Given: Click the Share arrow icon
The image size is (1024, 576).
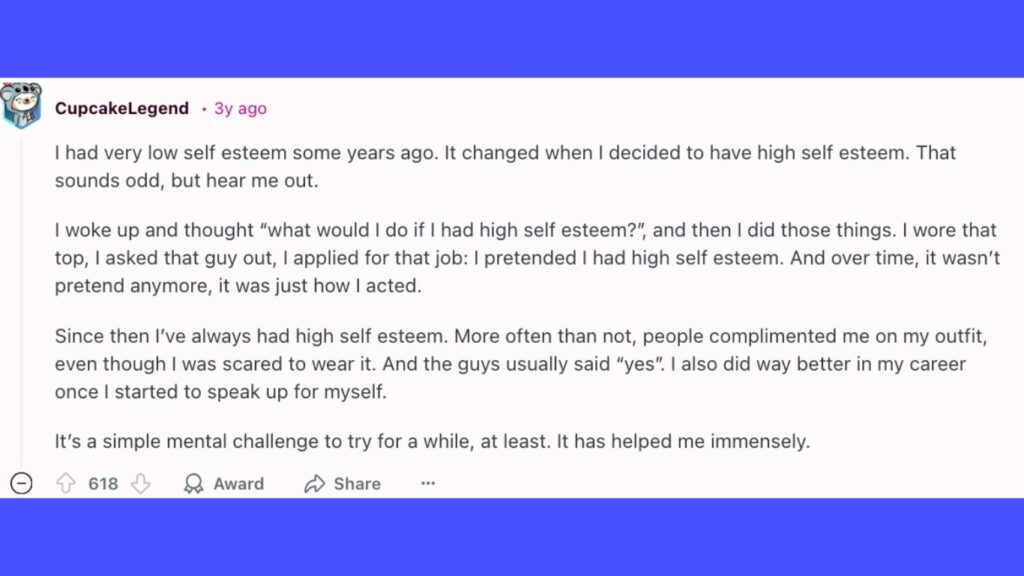Looking at the screenshot, I should pyautogui.click(x=315, y=484).
